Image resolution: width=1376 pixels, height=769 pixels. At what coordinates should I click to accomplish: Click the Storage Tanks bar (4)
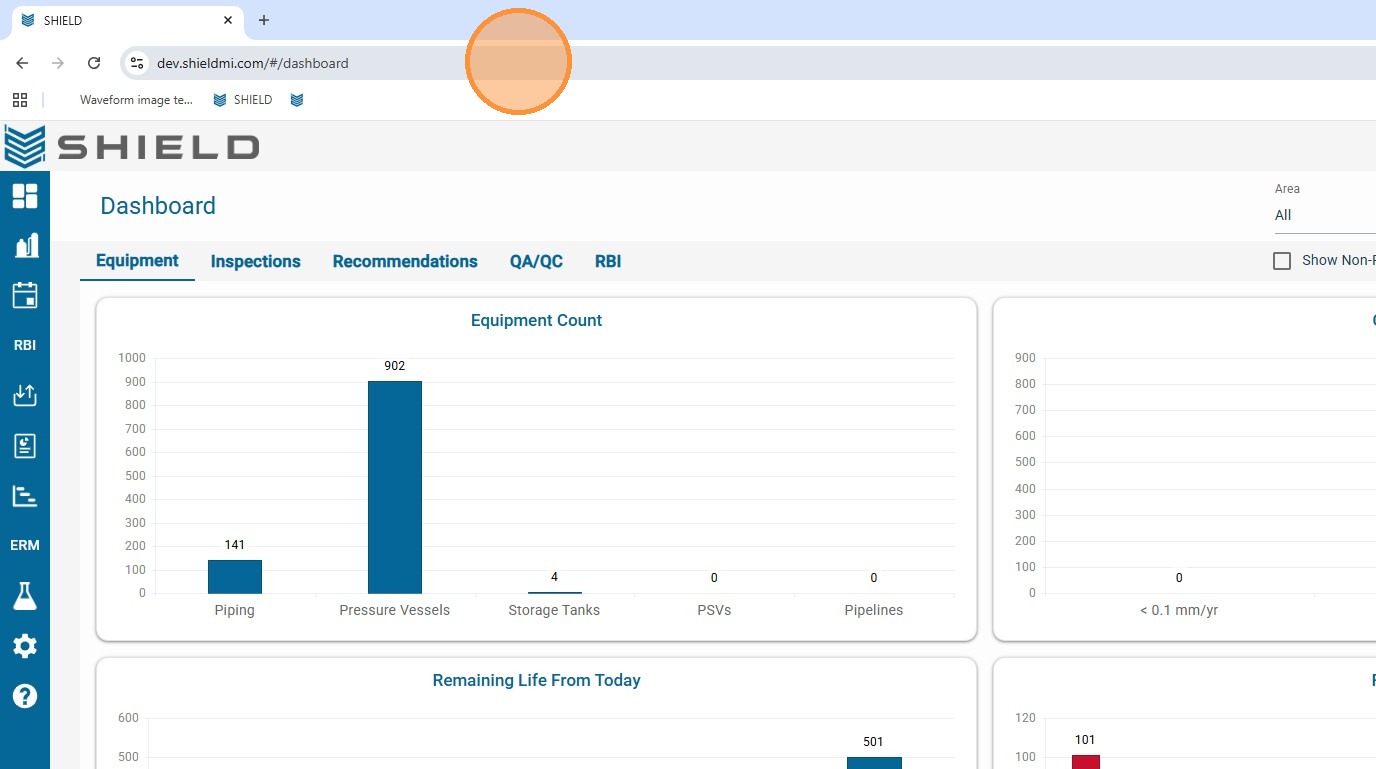click(x=555, y=592)
